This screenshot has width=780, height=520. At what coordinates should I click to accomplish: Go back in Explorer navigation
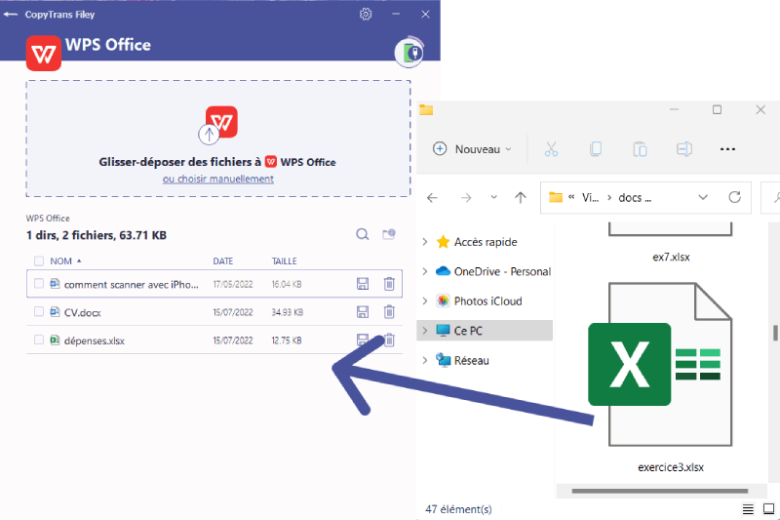(x=432, y=198)
